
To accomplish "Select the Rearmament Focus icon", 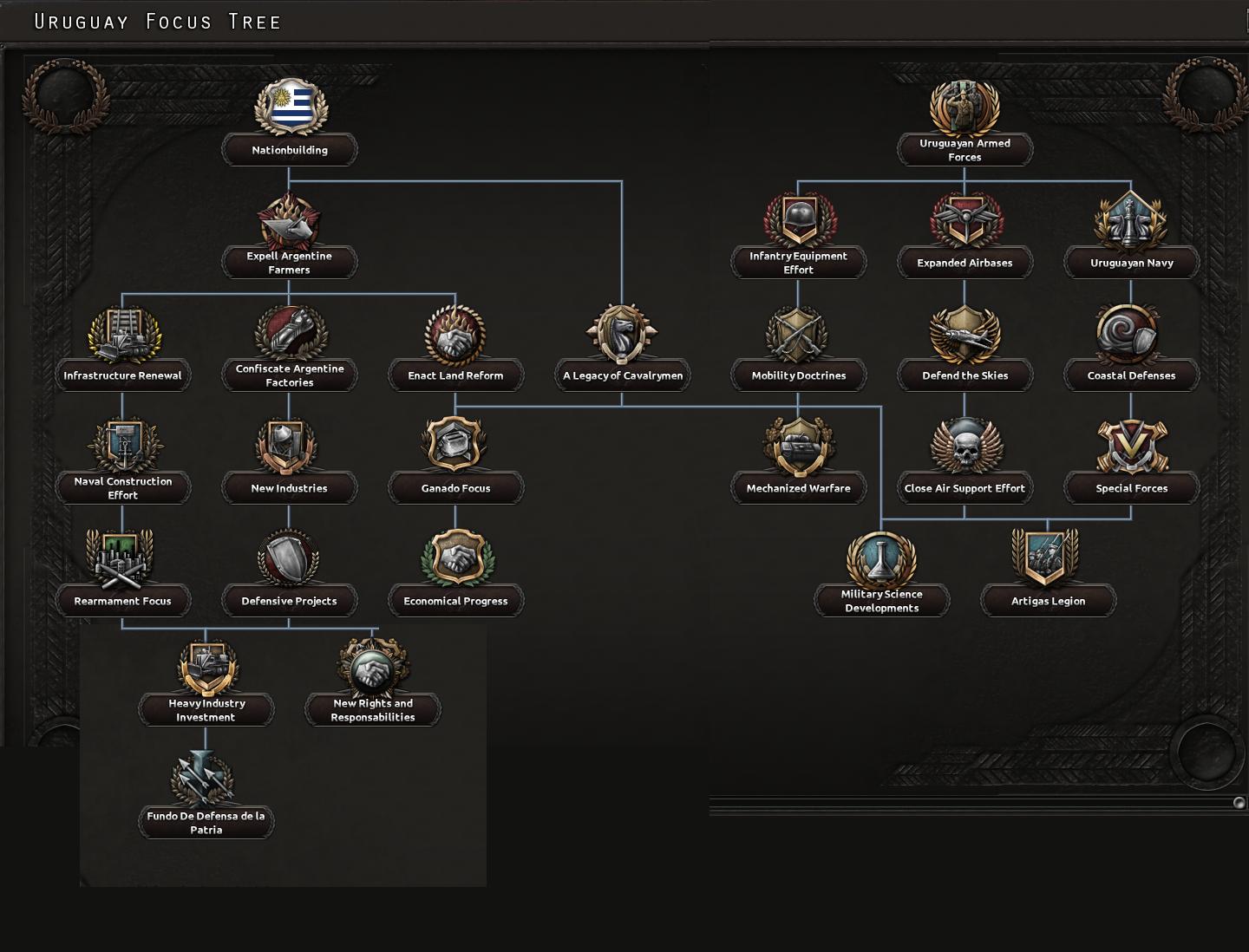I will point(121,559).
